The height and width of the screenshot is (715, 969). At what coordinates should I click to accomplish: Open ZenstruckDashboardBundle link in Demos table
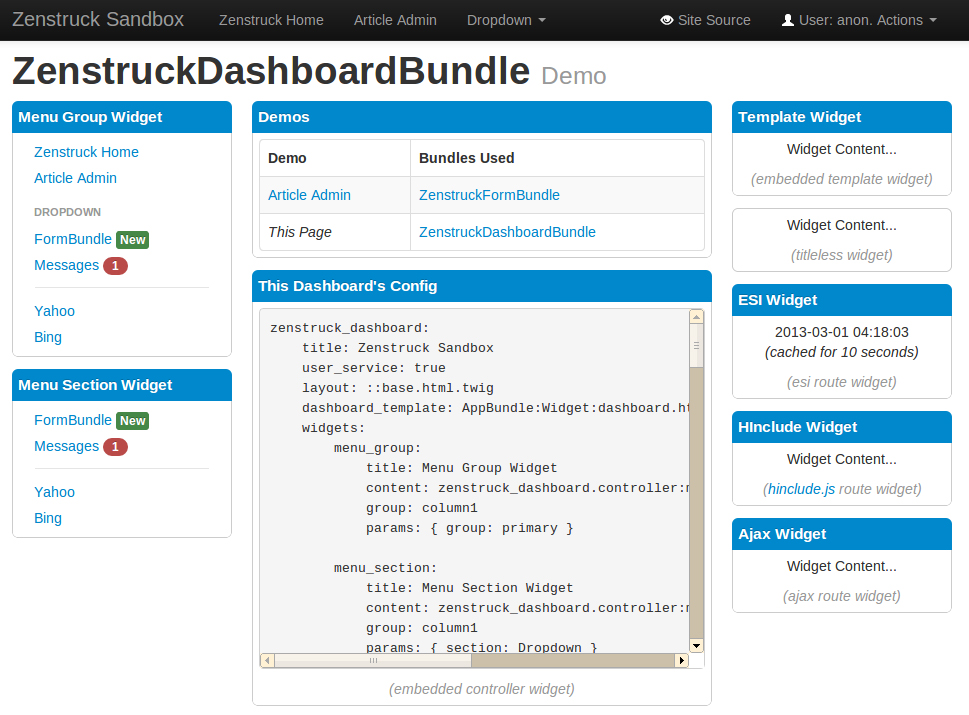coord(507,232)
